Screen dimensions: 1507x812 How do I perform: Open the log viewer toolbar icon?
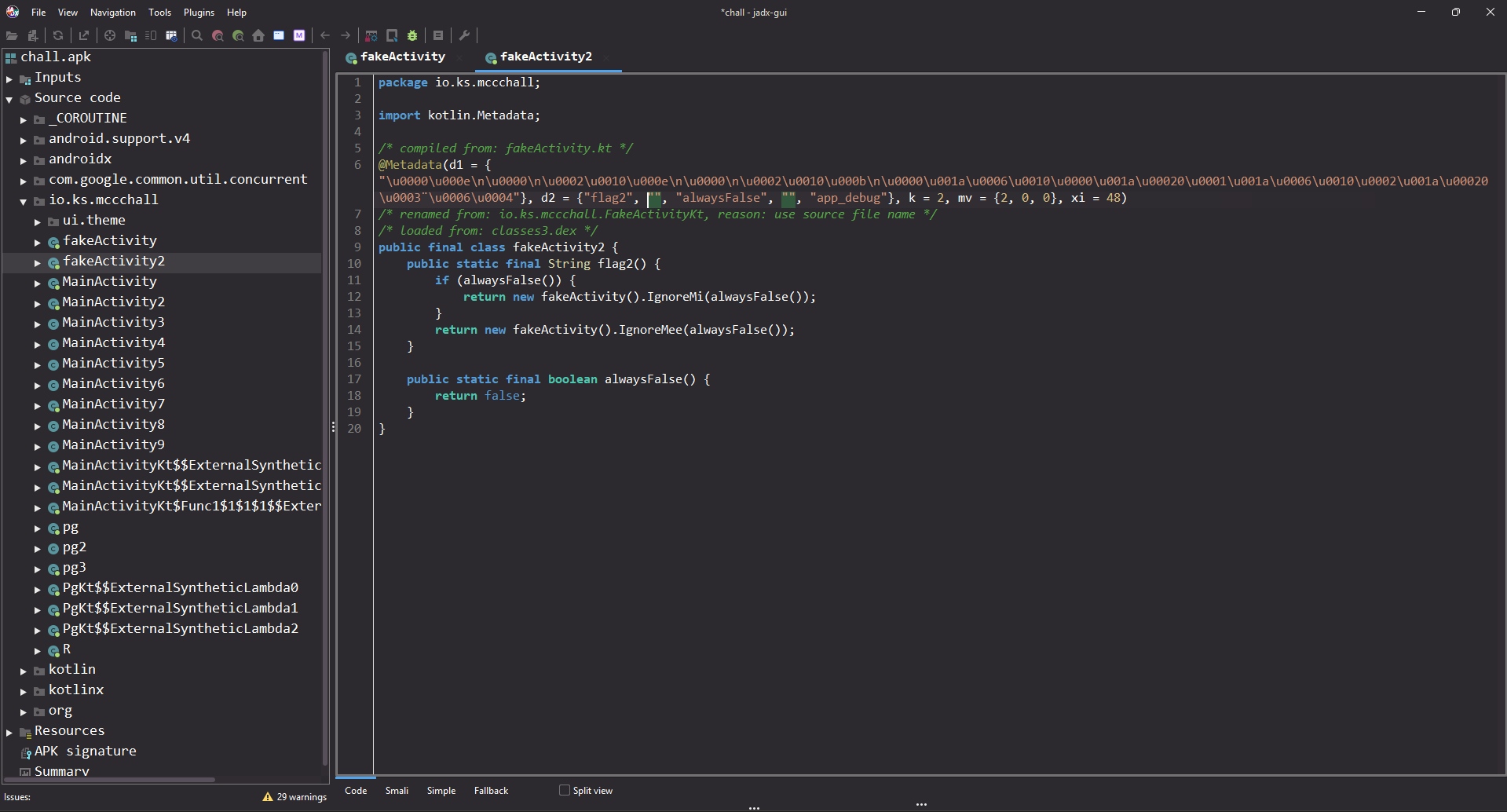coord(438,35)
